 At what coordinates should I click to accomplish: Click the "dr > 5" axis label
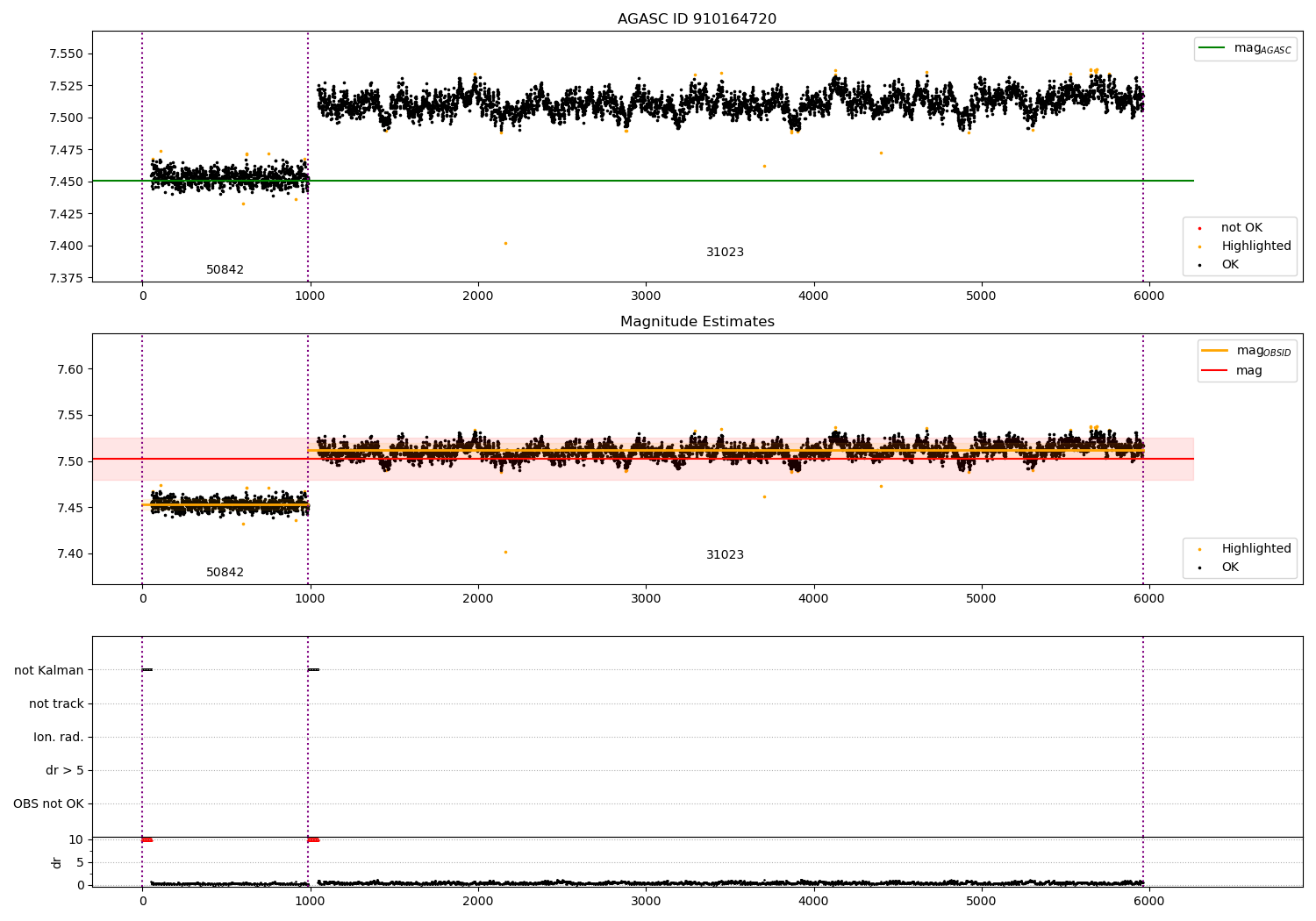[65, 771]
